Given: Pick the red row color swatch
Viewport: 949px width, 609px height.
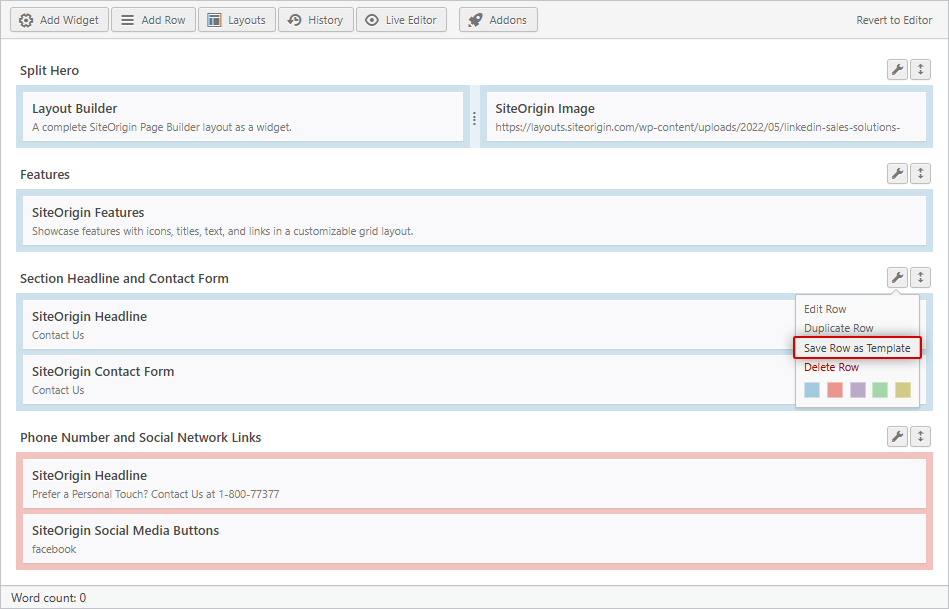Looking at the screenshot, I should (x=835, y=390).
